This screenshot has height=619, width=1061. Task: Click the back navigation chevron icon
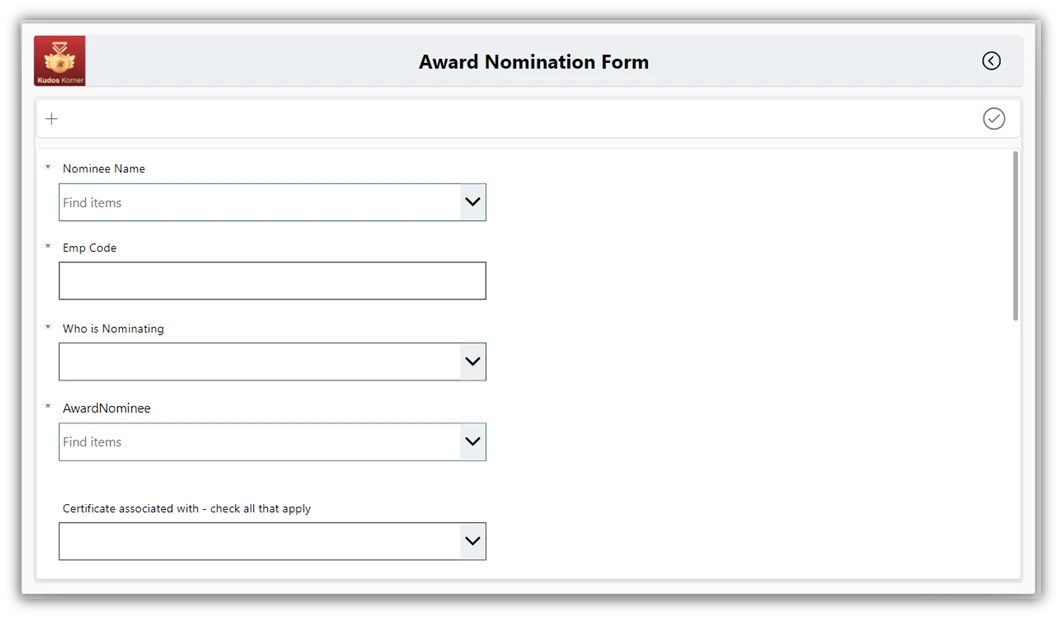pyautogui.click(x=991, y=61)
